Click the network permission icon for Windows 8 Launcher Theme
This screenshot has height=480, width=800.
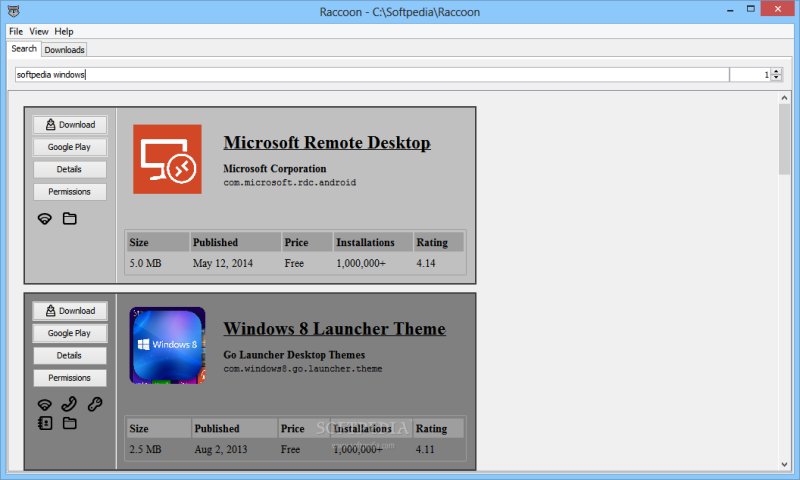45,405
